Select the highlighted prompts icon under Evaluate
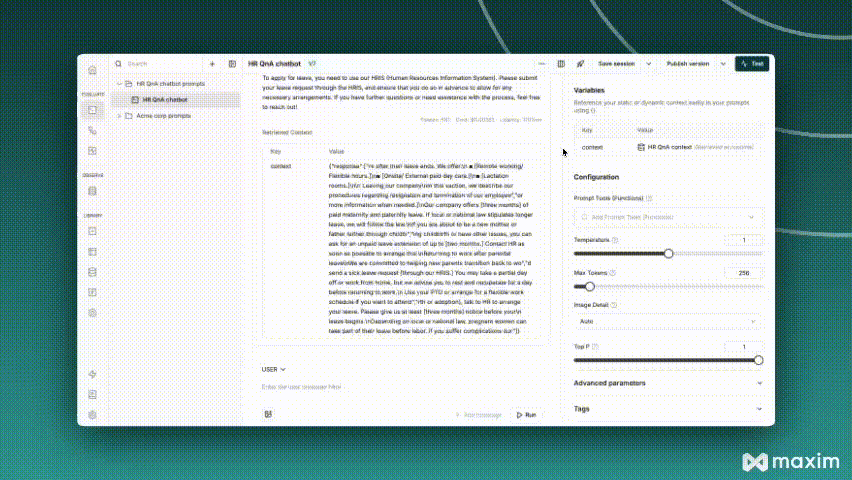The height and width of the screenshot is (480, 852). click(x=92, y=110)
